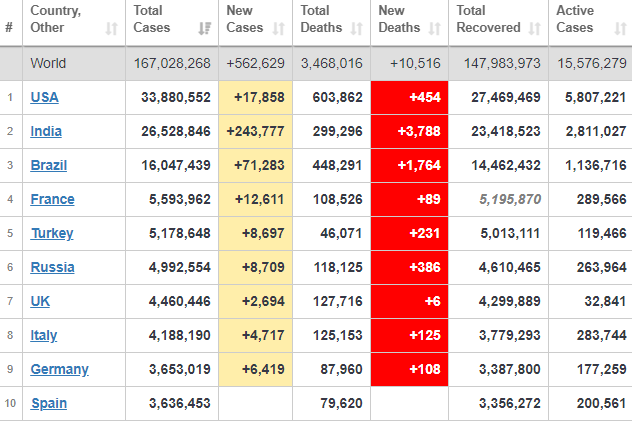The height and width of the screenshot is (421, 632).
Task: Click the Total Recovered header text
Action: point(489,19)
